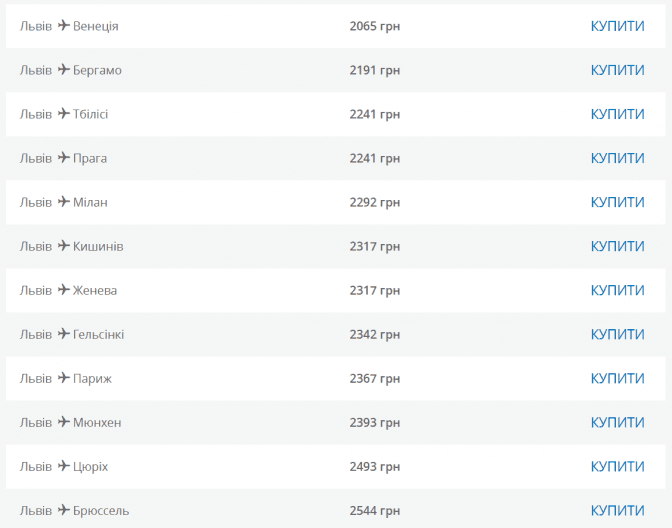Click the airplane icon before Кишинів
The image size is (672, 528).
pyautogui.click(x=63, y=246)
